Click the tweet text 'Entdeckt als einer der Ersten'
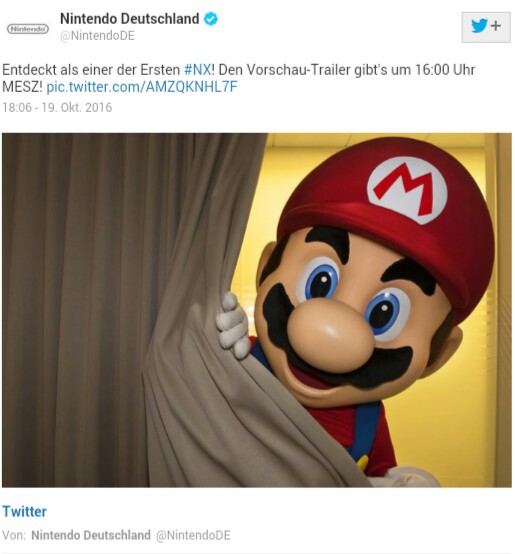This screenshot has width=515, height=554. coord(91,70)
